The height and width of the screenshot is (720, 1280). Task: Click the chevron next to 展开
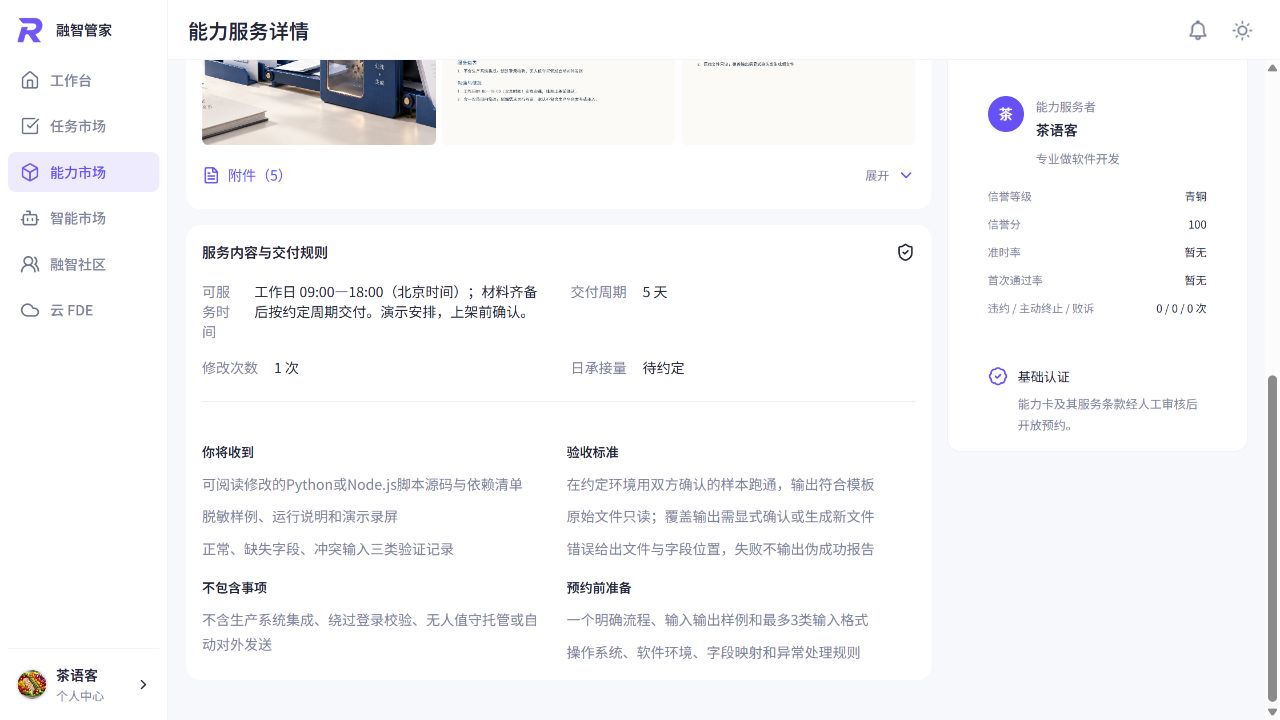pyautogui.click(x=906, y=175)
